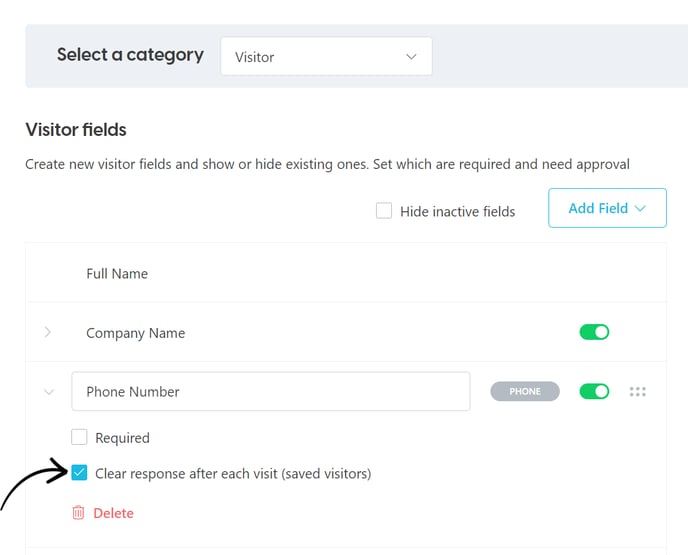Viewport: 688px width, 555px height.
Task: Toggle off the Company Name field switch
Action: [x=594, y=332]
